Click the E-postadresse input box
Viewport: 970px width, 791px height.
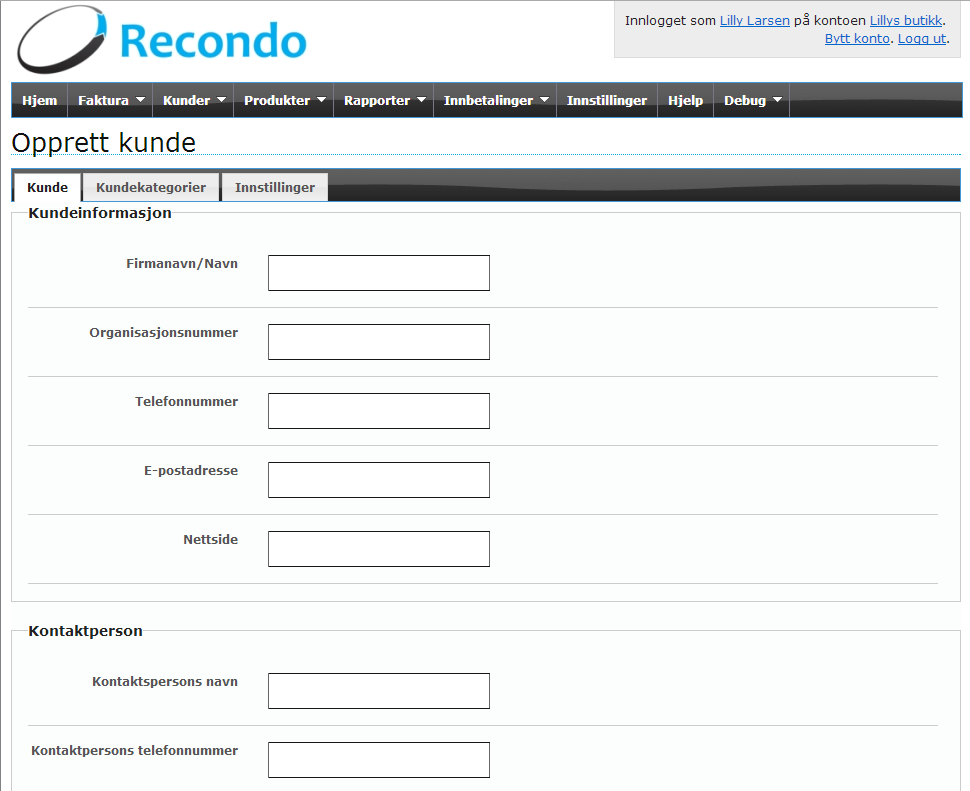pyautogui.click(x=379, y=480)
